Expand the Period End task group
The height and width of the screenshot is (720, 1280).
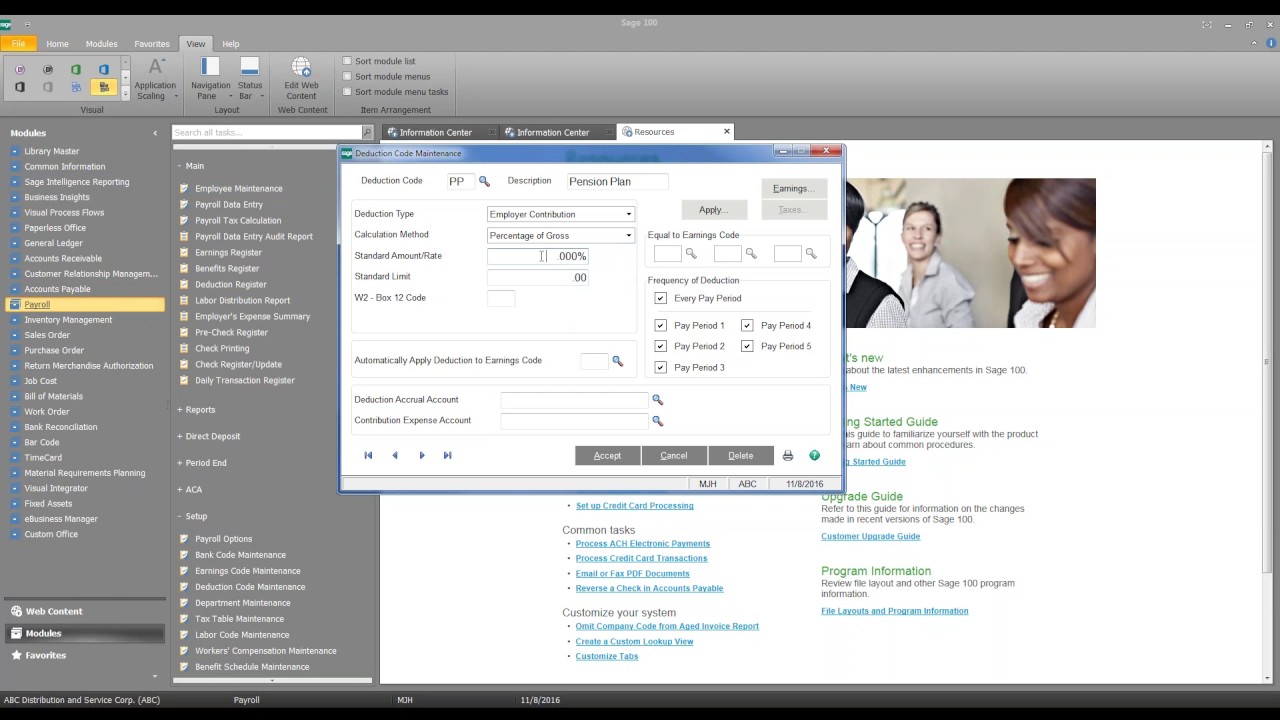[202, 463]
